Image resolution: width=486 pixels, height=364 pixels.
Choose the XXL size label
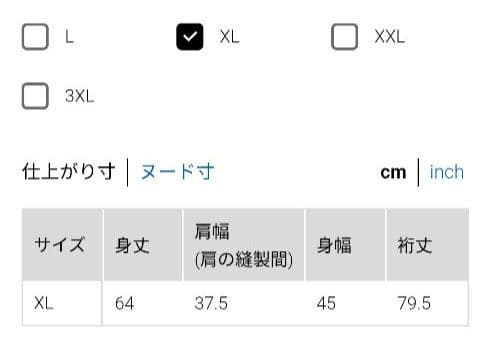tap(389, 37)
